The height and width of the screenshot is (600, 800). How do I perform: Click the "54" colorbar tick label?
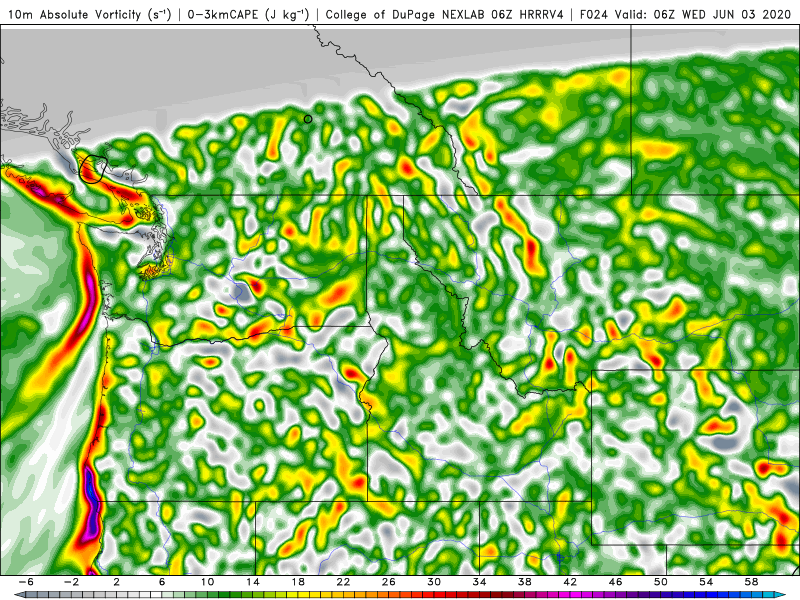(706, 582)
